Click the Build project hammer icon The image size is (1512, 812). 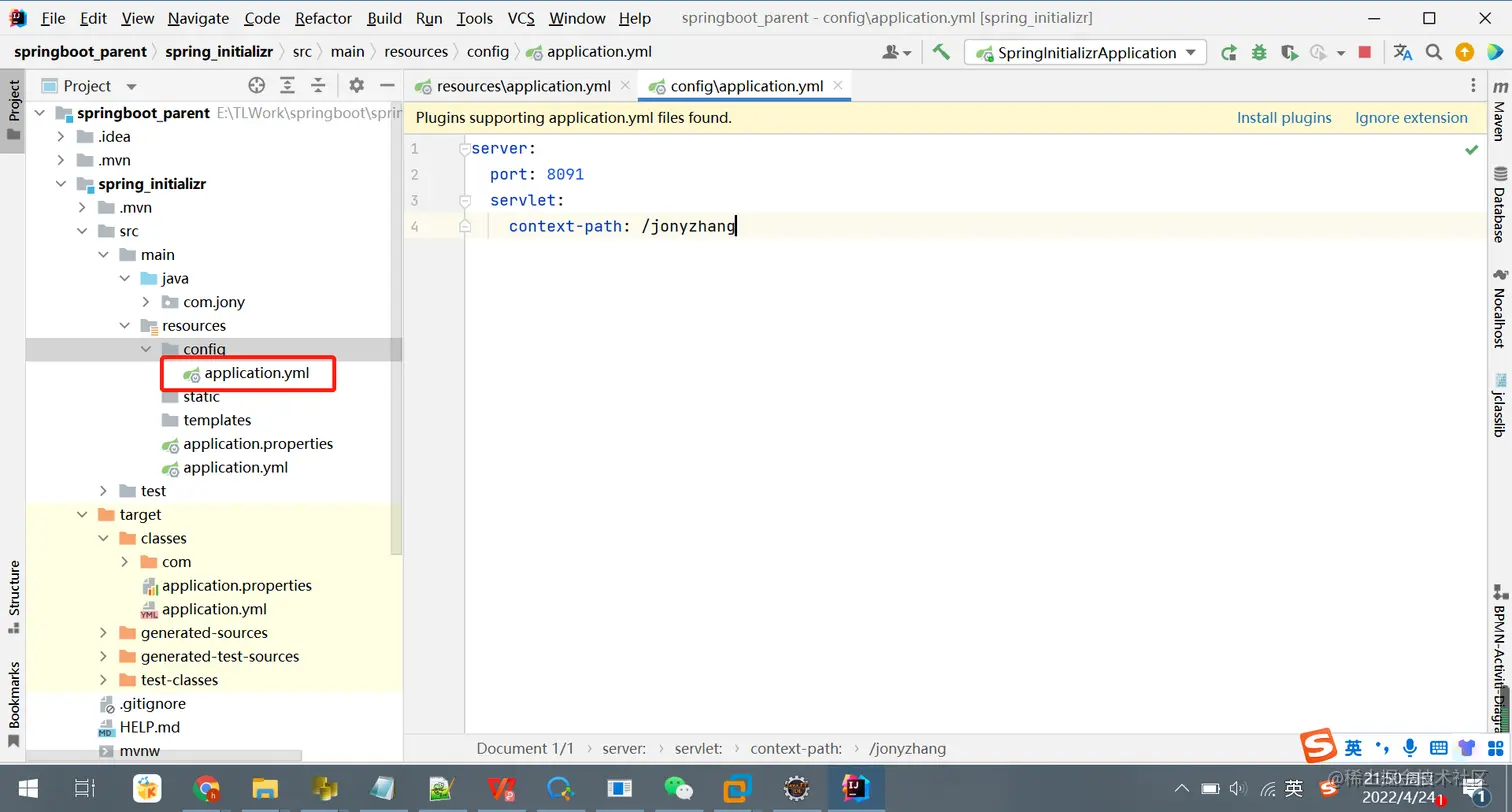pos(941,52)
